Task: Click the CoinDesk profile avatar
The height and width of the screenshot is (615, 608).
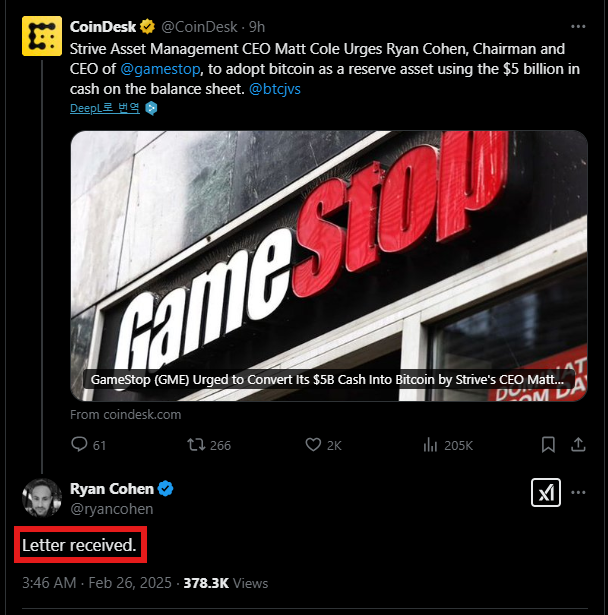Action: (x=40, y=39)
